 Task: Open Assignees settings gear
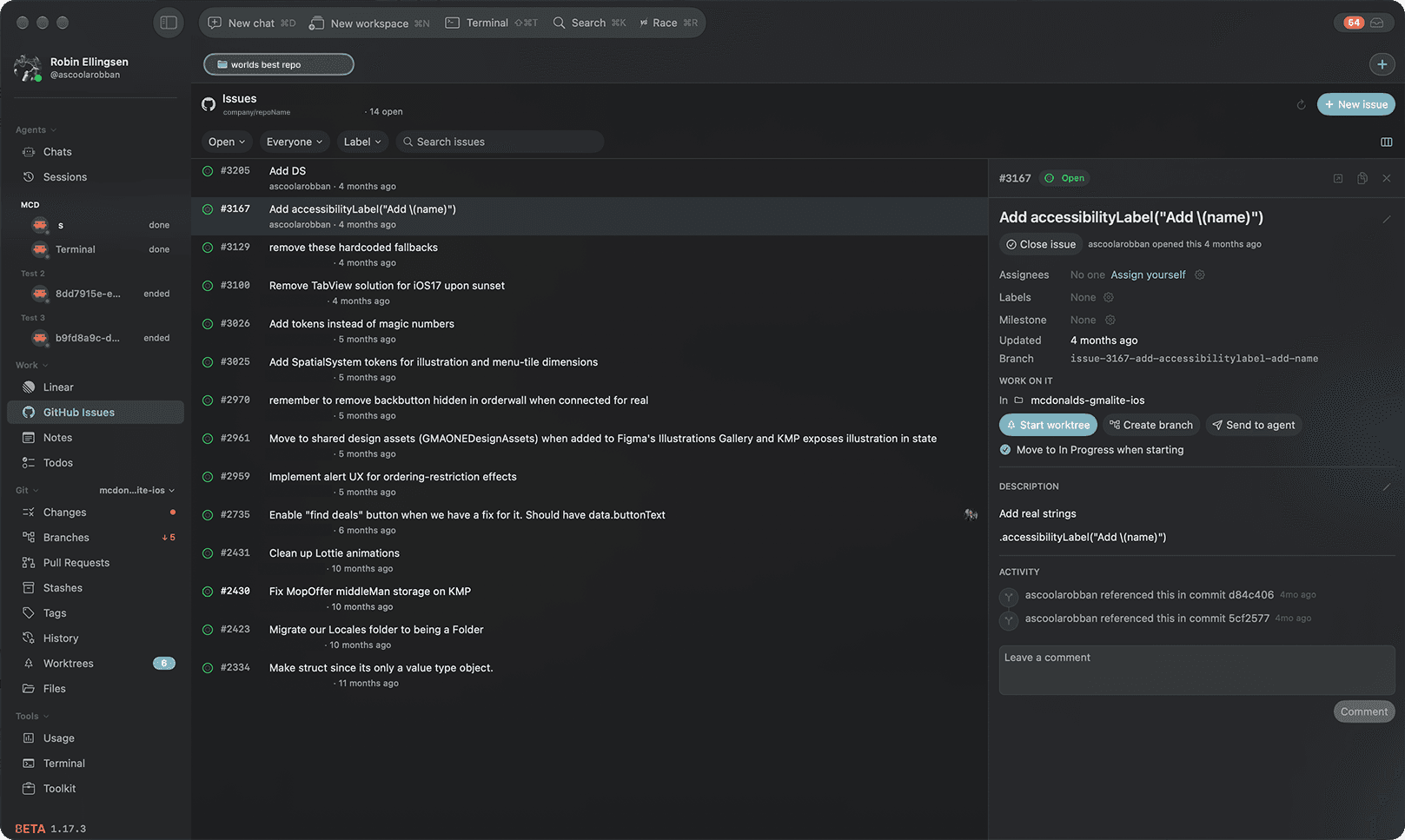point(1200,274)
